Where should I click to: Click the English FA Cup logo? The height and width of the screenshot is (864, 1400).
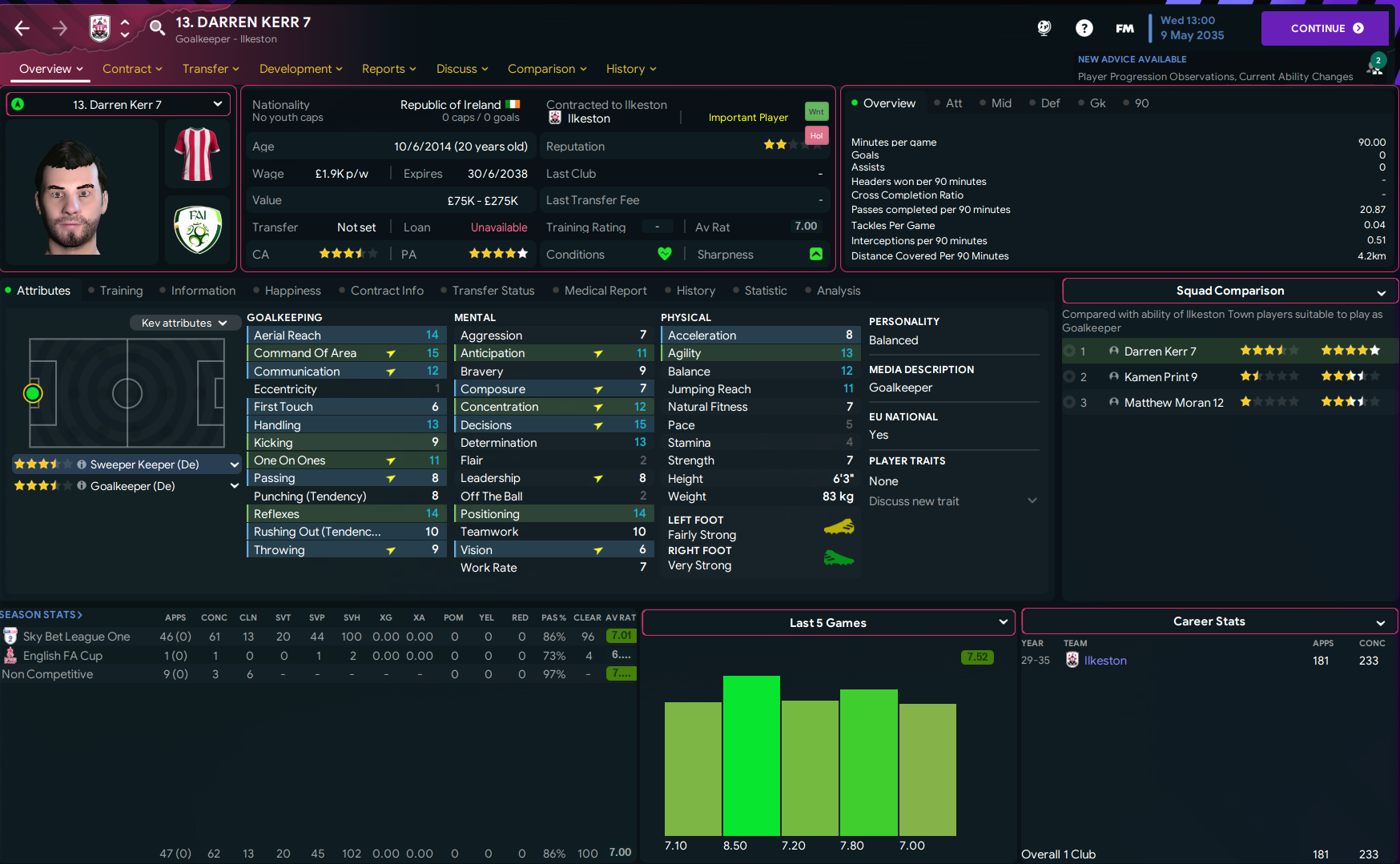10,656
